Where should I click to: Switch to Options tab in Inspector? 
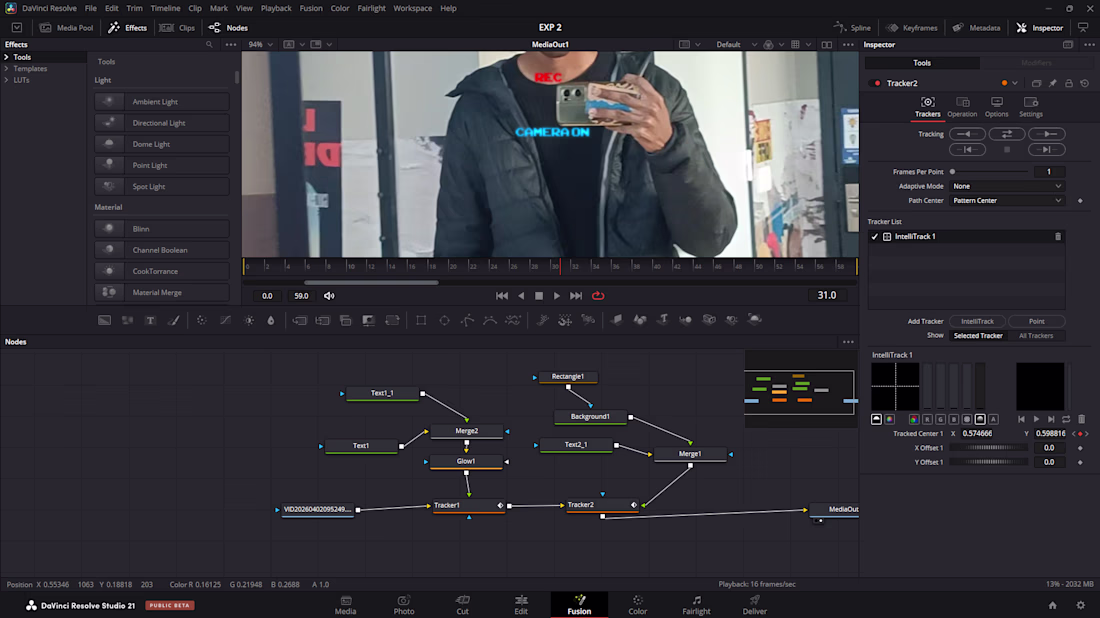pos(996,107)
